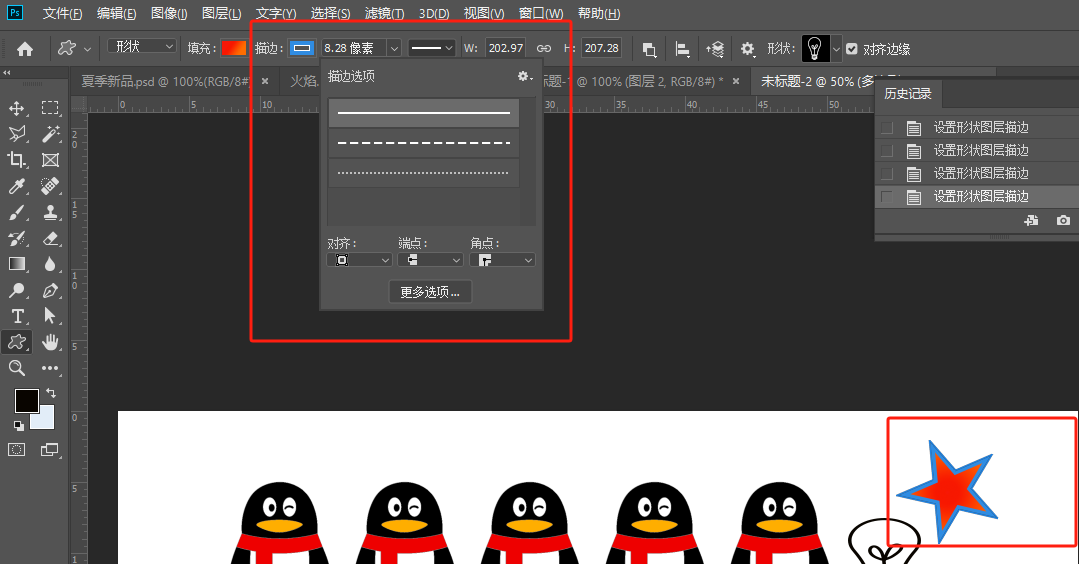
Task: Open the Edit Toolbar three-dots menu
Action: tap(50, 368)
